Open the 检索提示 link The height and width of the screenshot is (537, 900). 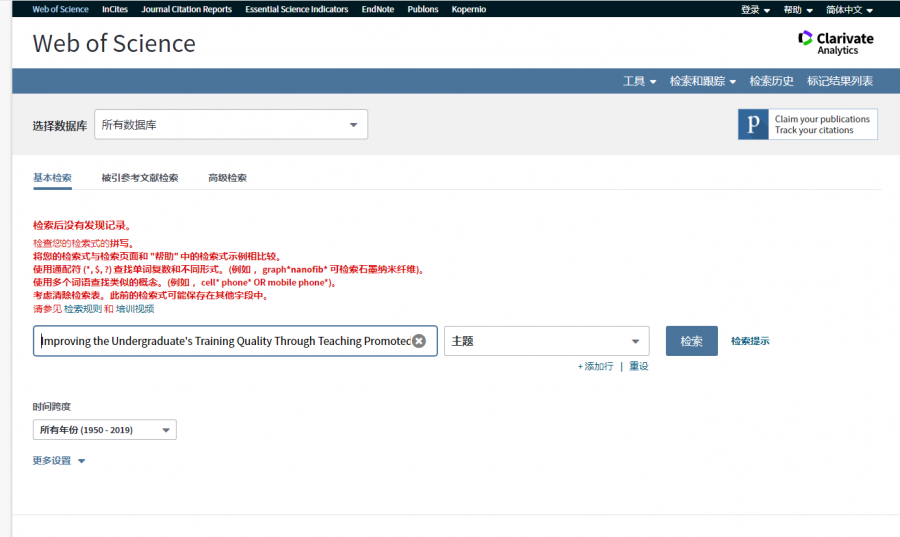point(750,341)
